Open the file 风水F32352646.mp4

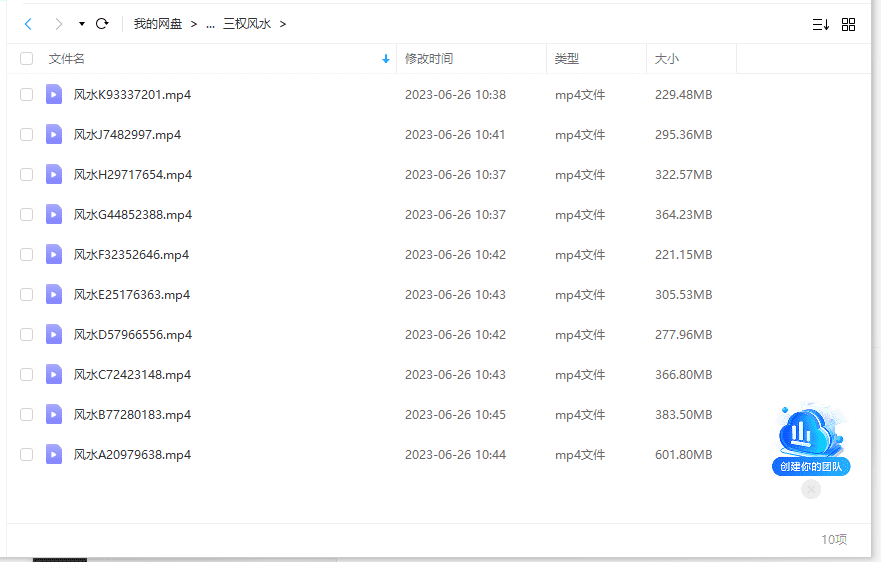pyautogui.click(x=131, y=255)
